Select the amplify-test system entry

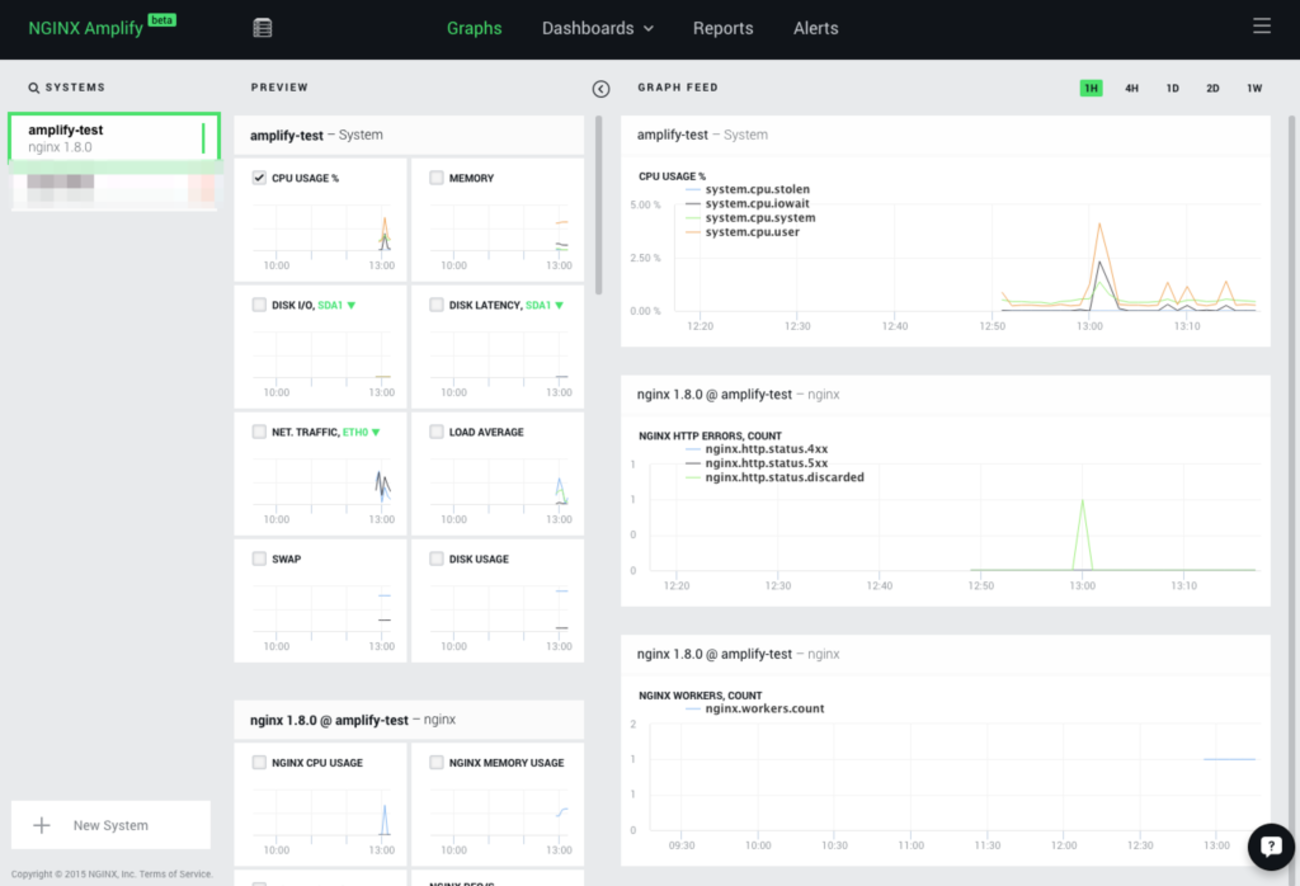coord(114,137)
